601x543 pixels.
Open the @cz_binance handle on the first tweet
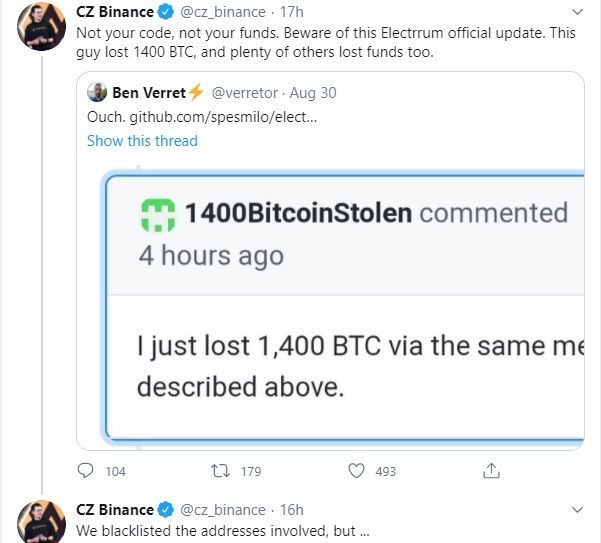[223, 12]
